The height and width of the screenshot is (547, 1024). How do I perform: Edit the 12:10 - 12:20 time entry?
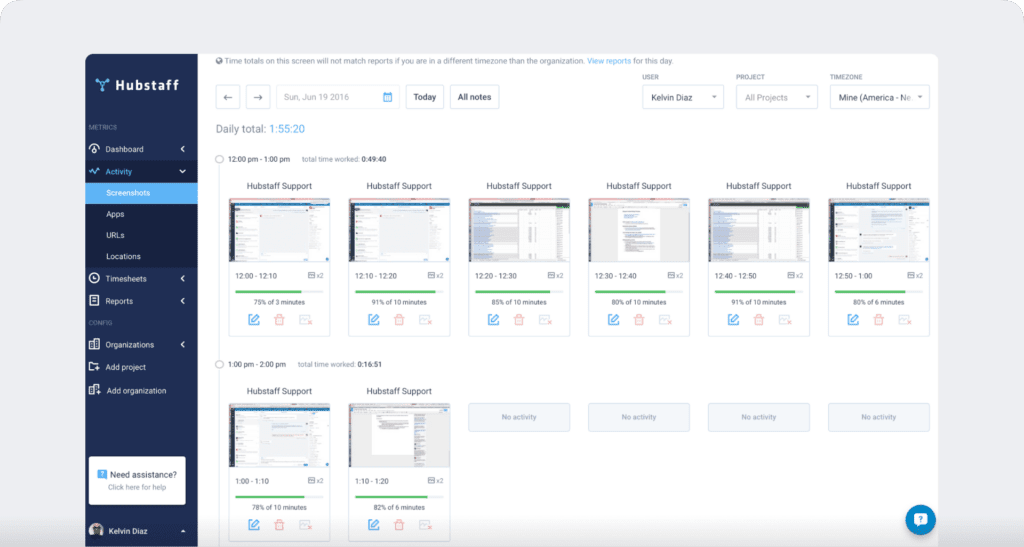pos(374,320)
